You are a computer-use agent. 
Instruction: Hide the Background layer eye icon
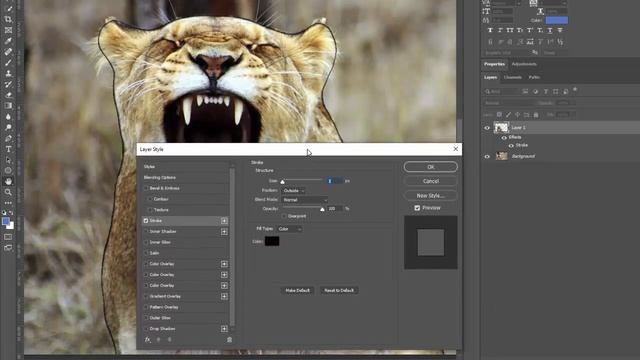point(487,156)
